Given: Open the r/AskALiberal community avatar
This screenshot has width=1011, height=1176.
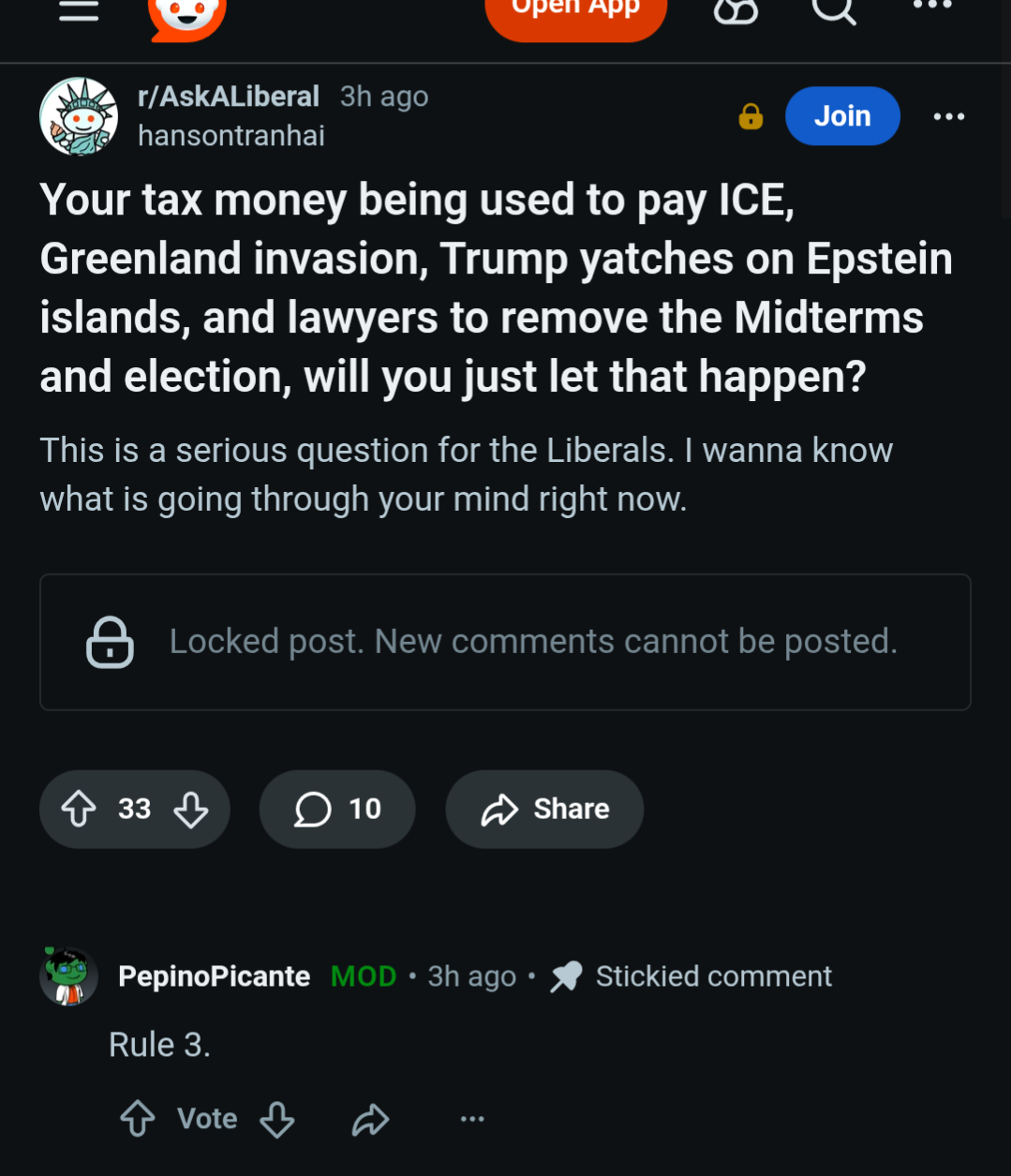Looking at the screenshot, I should click(79, 116).
